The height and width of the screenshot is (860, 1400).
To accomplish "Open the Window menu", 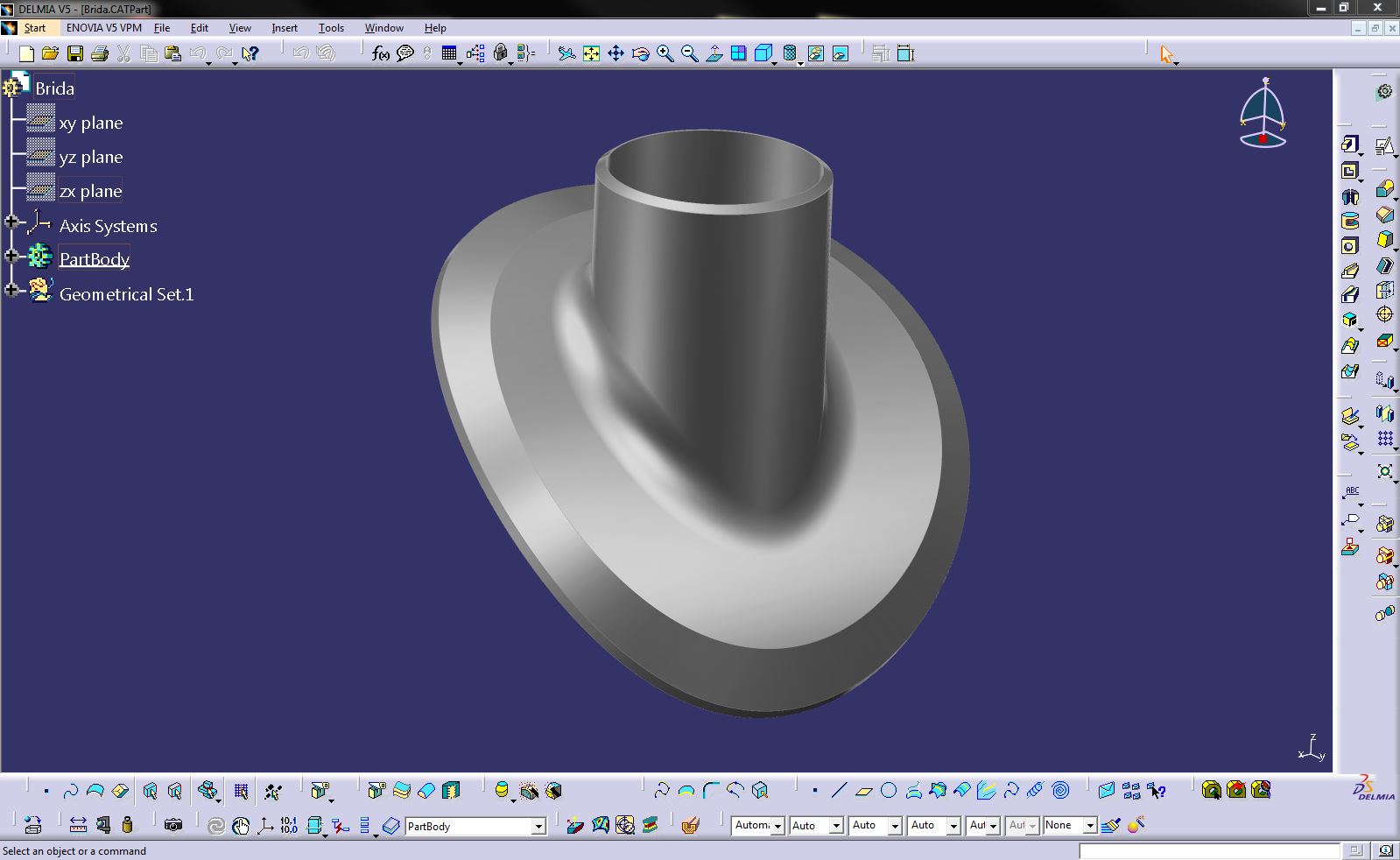I will (x=383, y=28).
